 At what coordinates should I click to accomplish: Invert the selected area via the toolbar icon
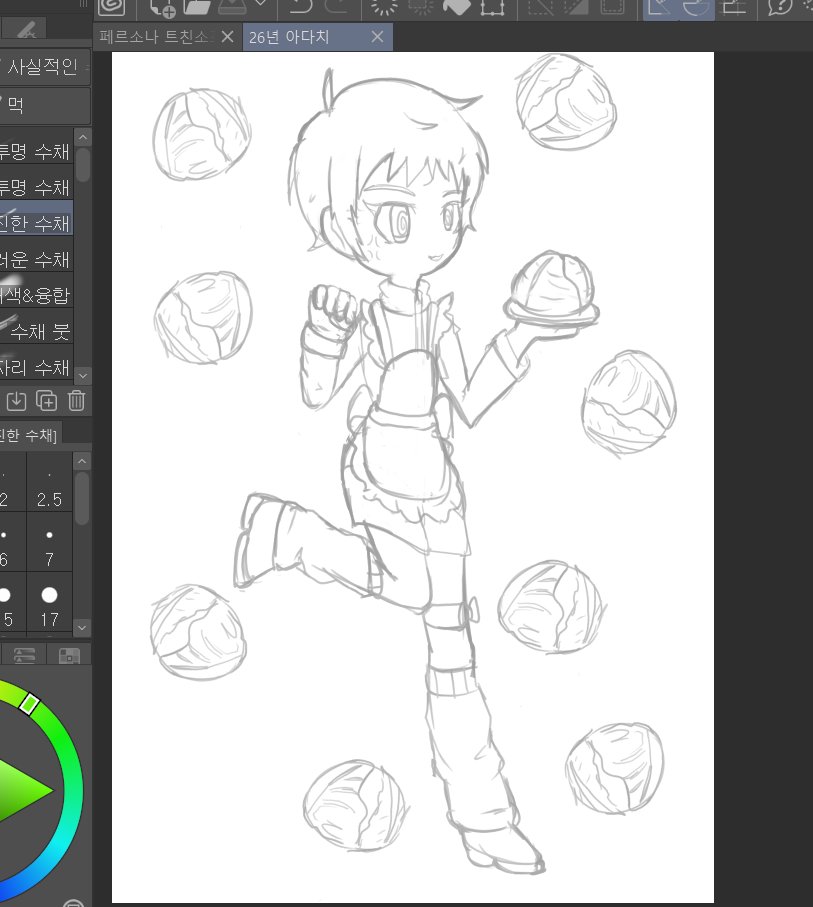576,7
